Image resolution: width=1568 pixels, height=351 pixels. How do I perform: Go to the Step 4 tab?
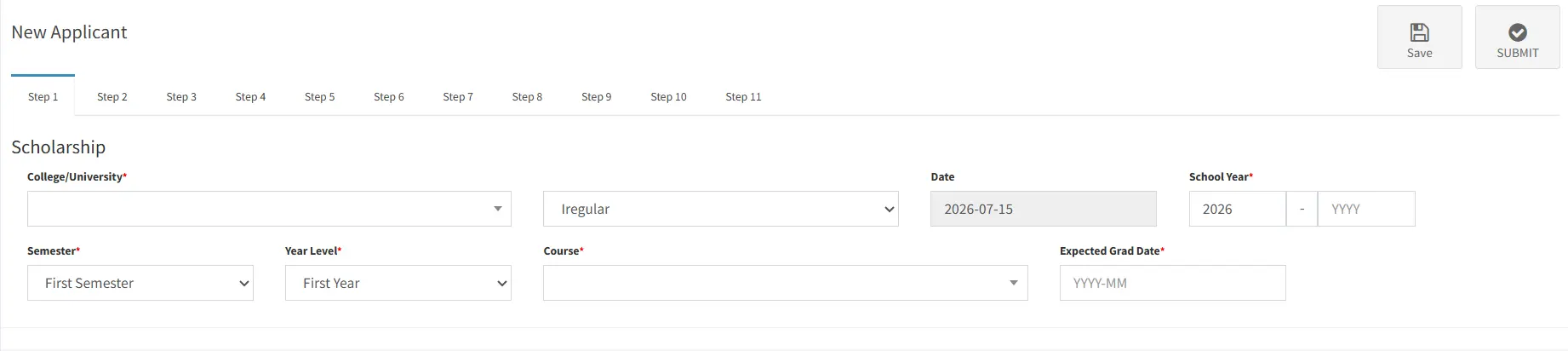(x=250, y=96)
